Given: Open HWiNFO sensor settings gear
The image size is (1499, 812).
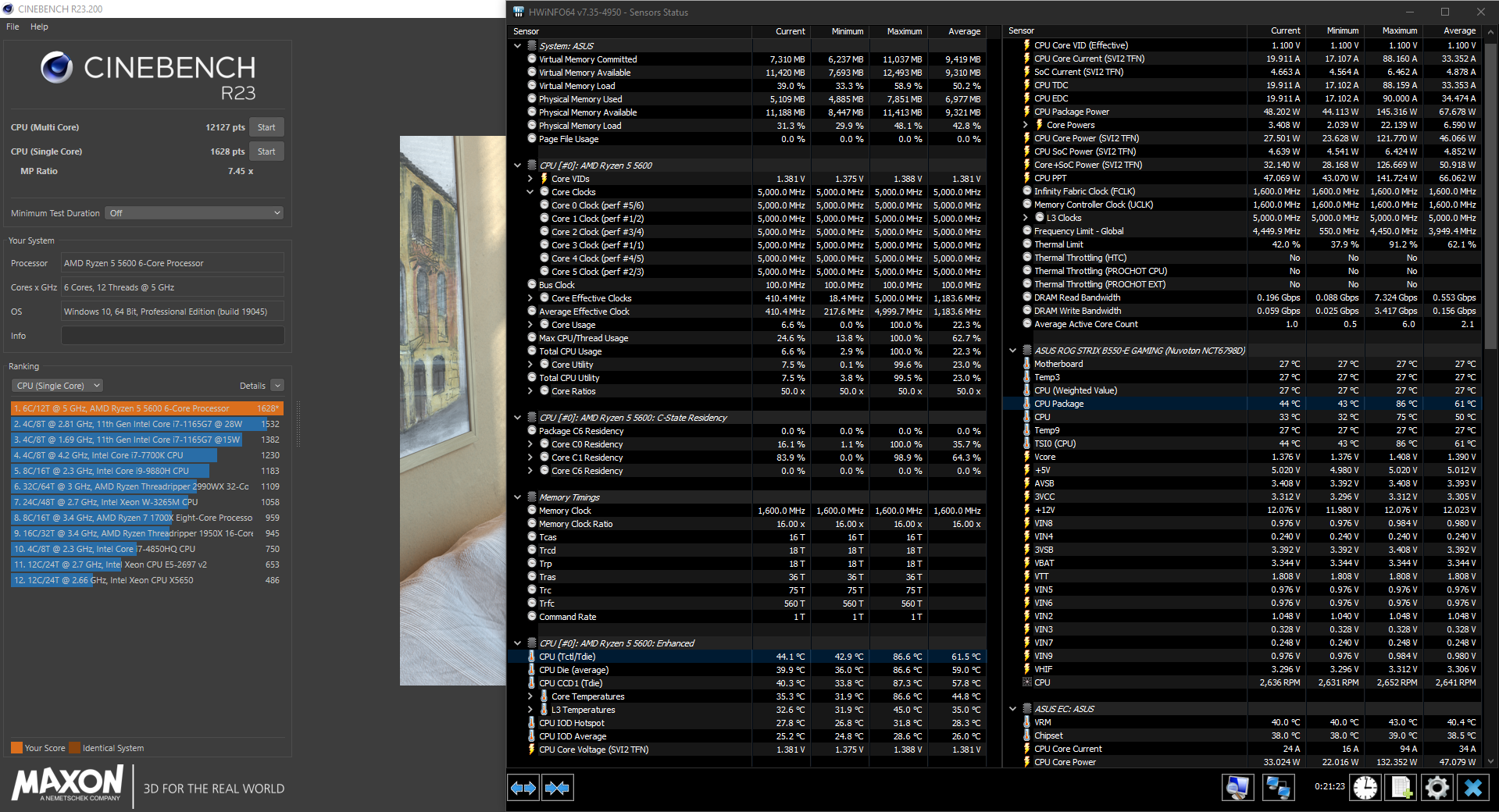Looking at the screenshot, I should coord(1437,787).
